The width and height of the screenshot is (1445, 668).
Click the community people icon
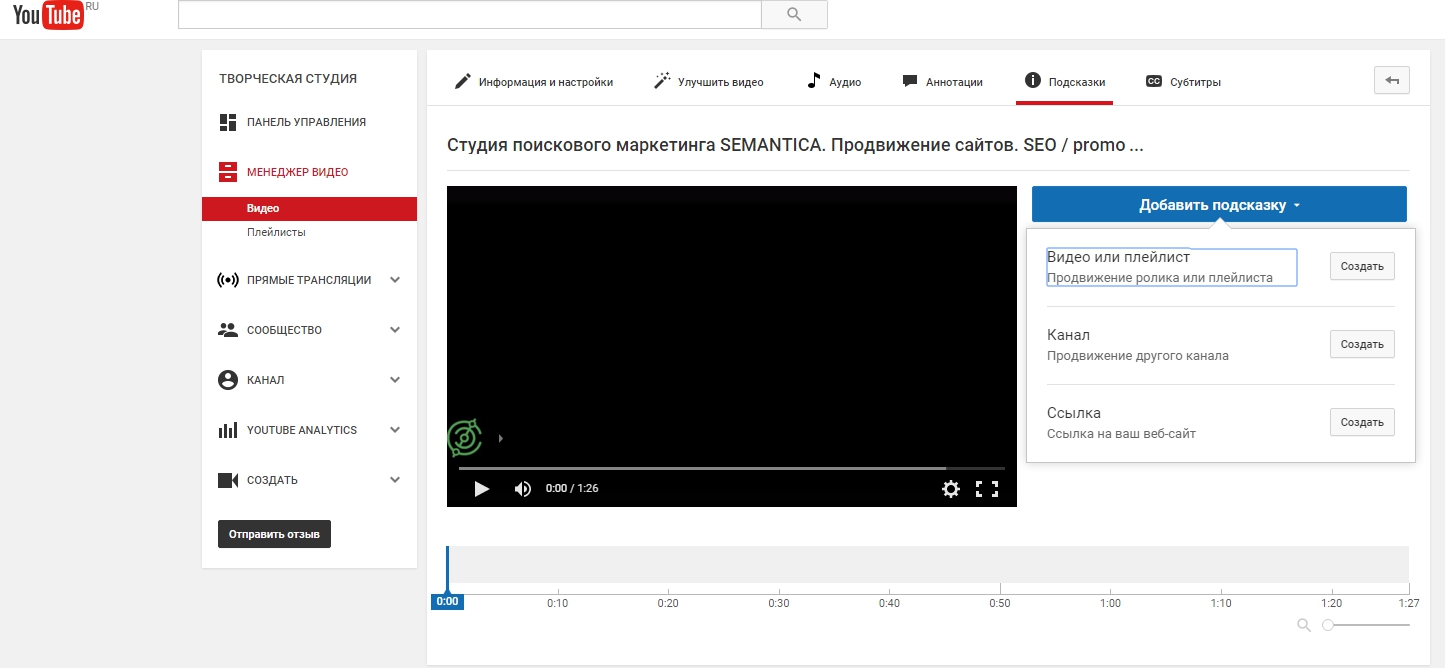click(x=227, y=330)
